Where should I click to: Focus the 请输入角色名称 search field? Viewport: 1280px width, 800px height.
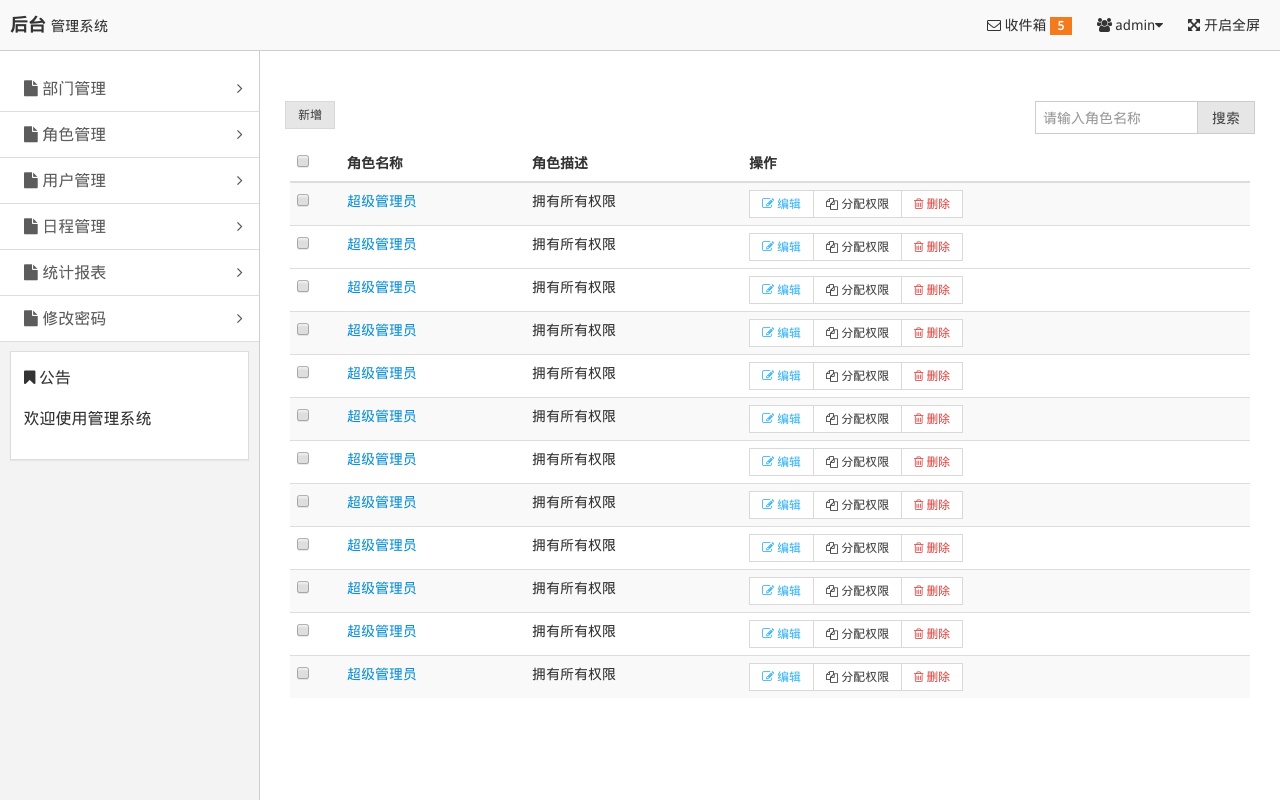(x=1116, y=117)
